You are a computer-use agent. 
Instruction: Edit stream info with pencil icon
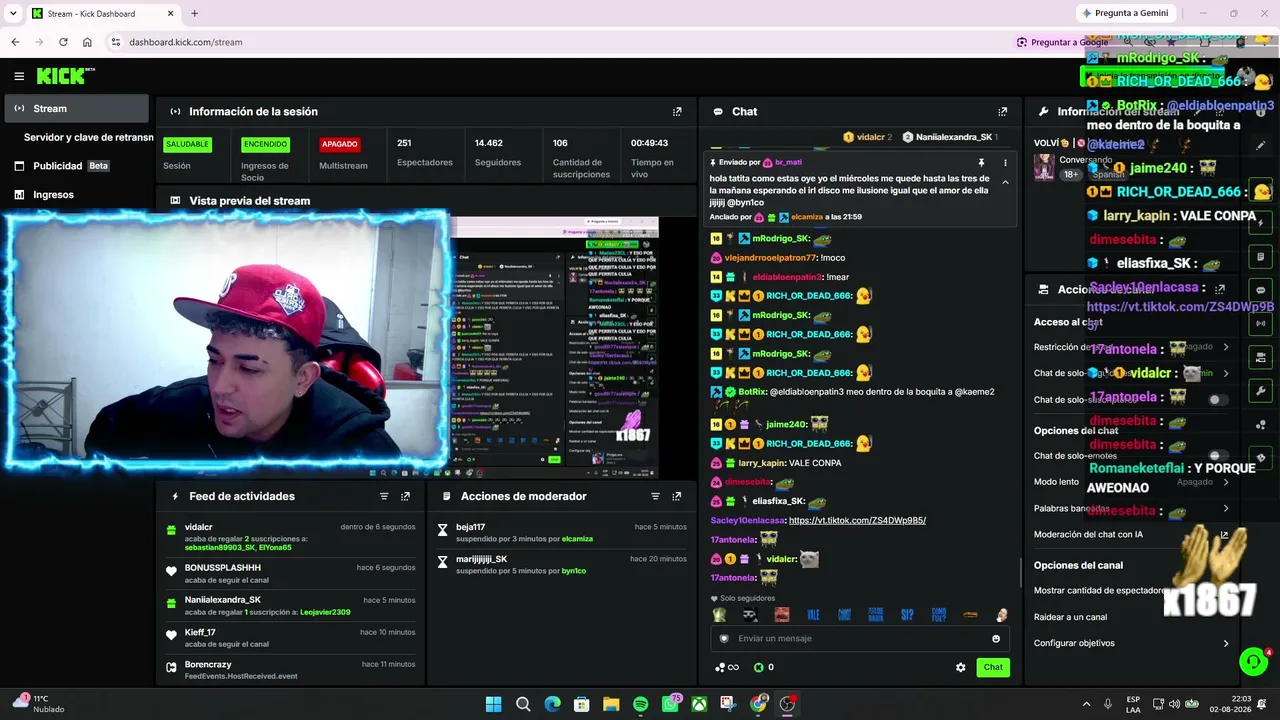point(1261,146)
